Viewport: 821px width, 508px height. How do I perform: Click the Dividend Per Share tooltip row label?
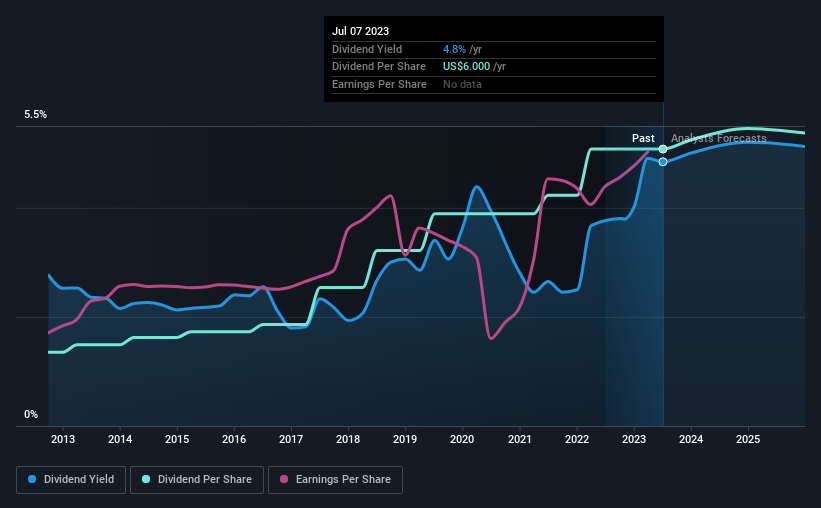click(379, 67)
